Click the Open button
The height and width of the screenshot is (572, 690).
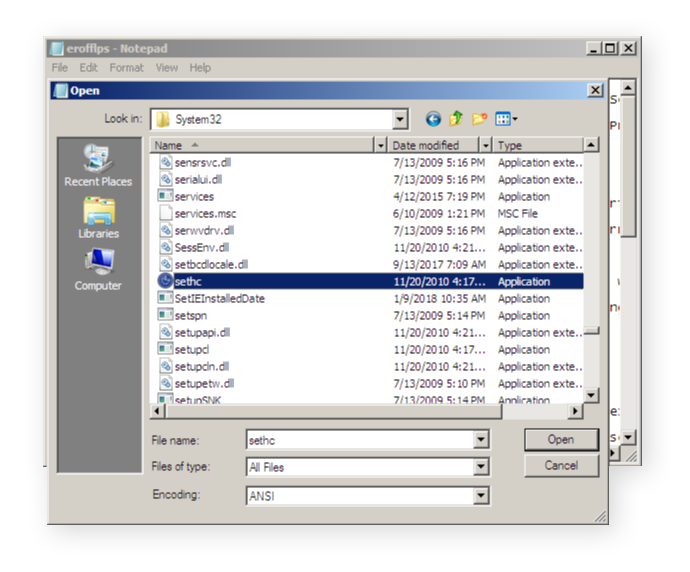pos(560,440)
